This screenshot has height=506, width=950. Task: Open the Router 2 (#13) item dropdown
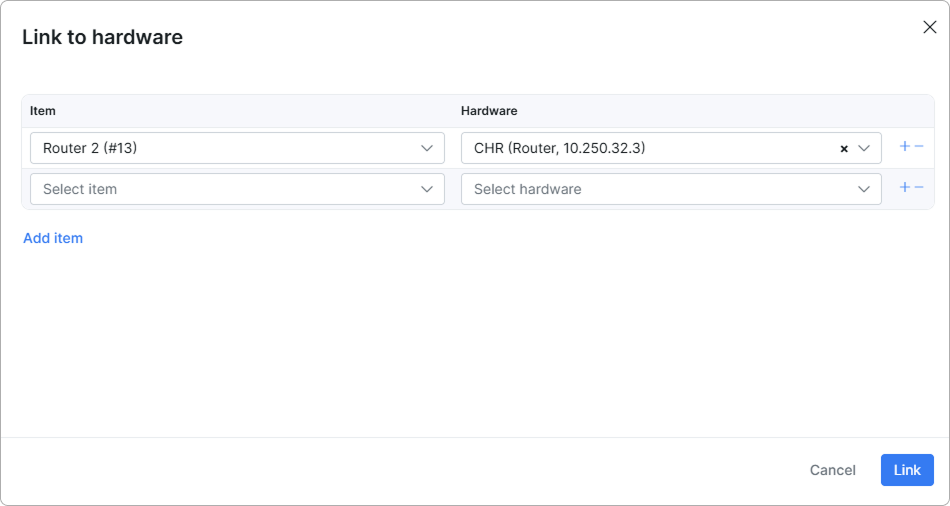(x=238, y=148)
